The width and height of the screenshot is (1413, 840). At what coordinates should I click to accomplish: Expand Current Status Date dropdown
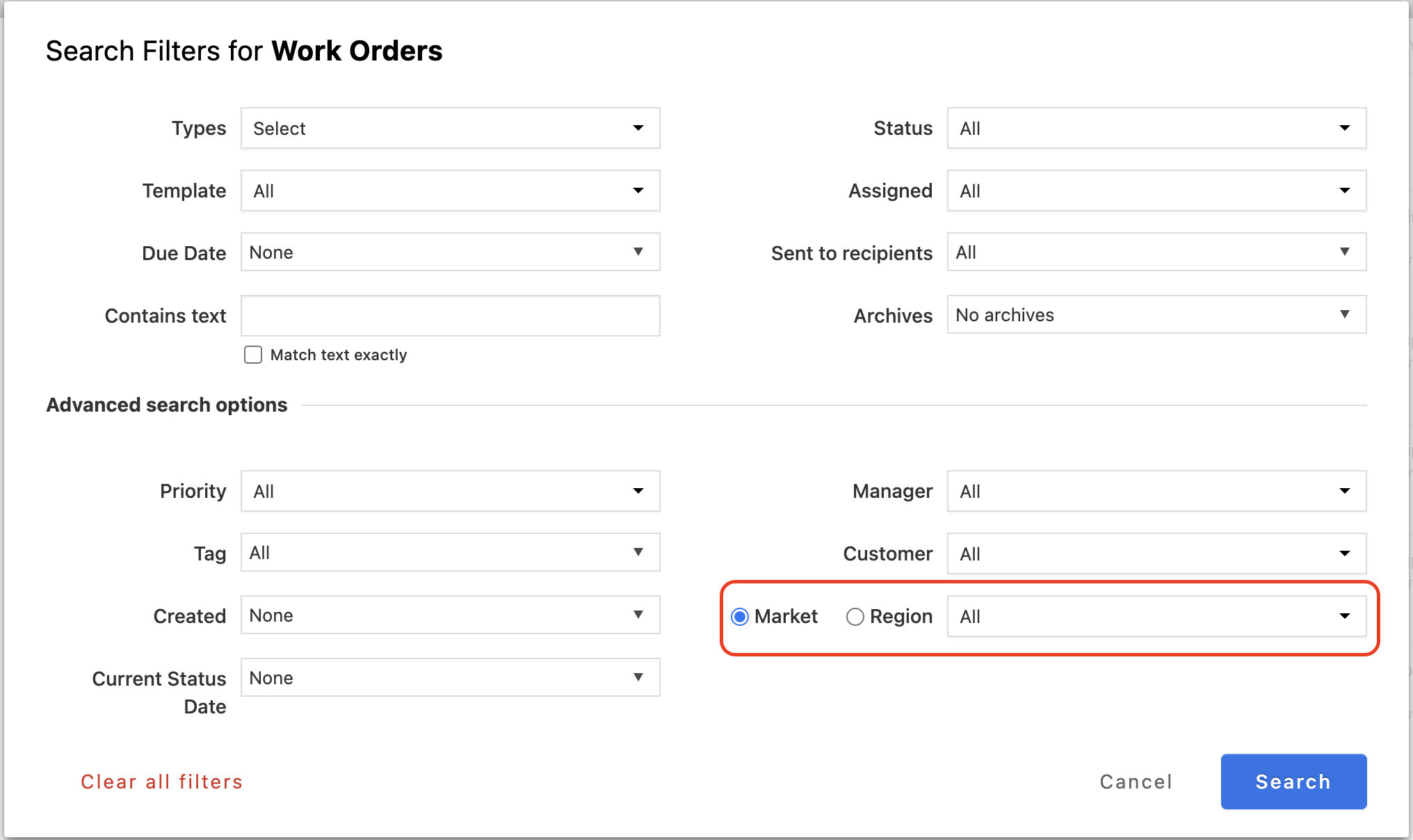pos(450,678)
